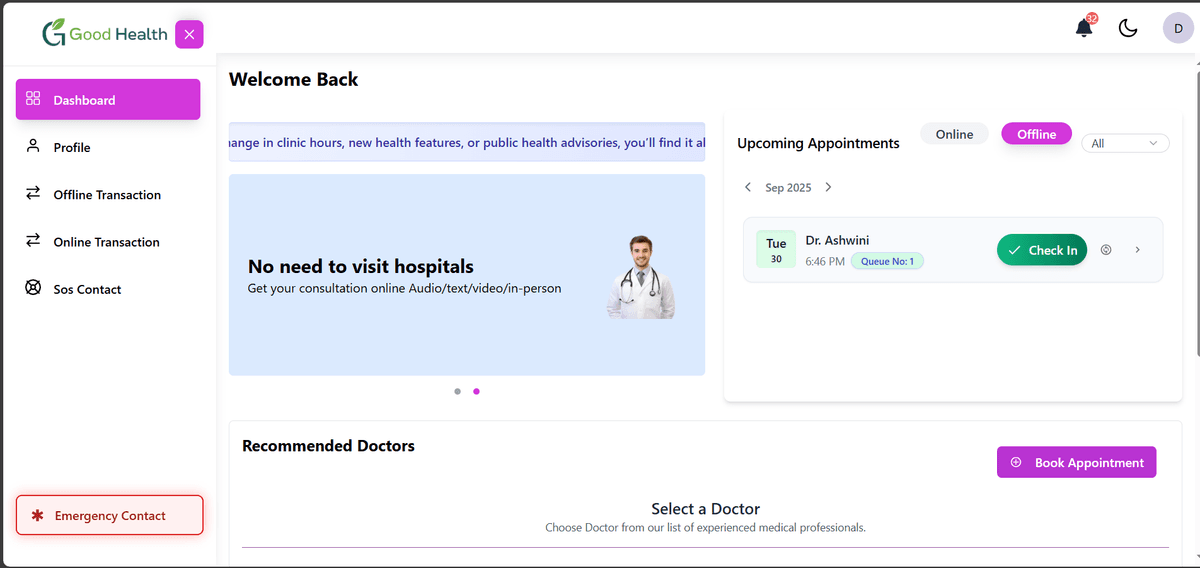The height and width of the screenshot is (568, 1200).
Task: Click Dr. Ashwini name text
Action: point(837,240)
